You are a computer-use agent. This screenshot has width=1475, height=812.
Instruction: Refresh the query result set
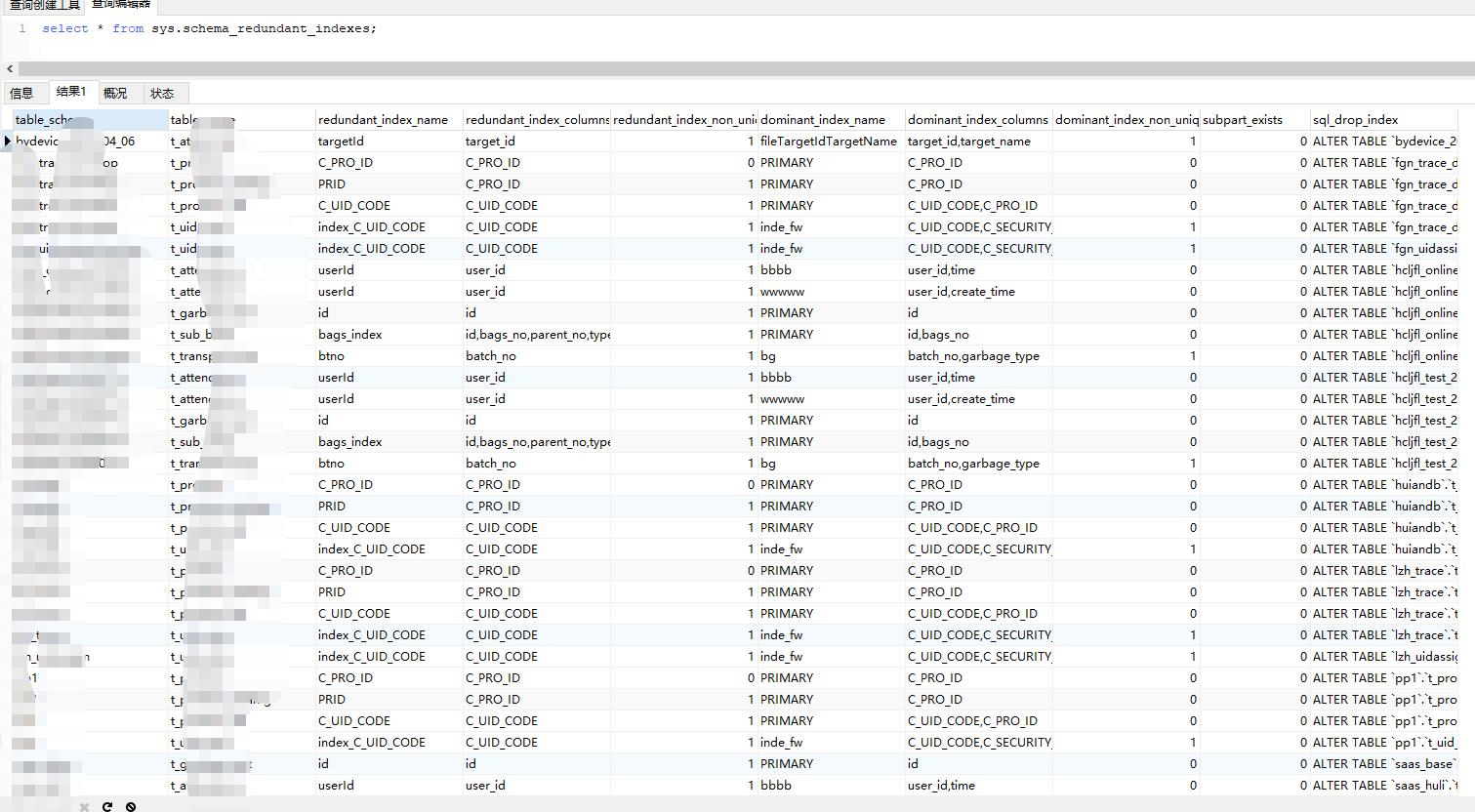click(x=109, y=807)
